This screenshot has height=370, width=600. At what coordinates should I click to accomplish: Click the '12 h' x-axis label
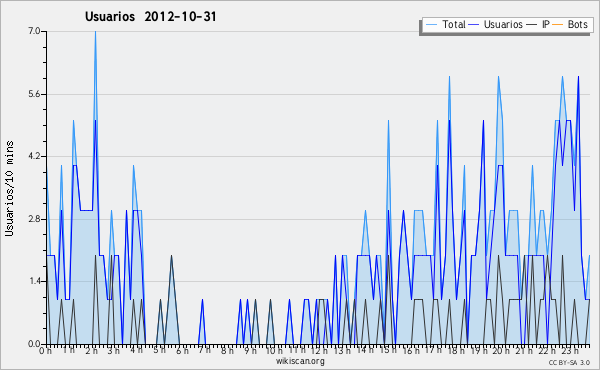(x=319, y=351)
